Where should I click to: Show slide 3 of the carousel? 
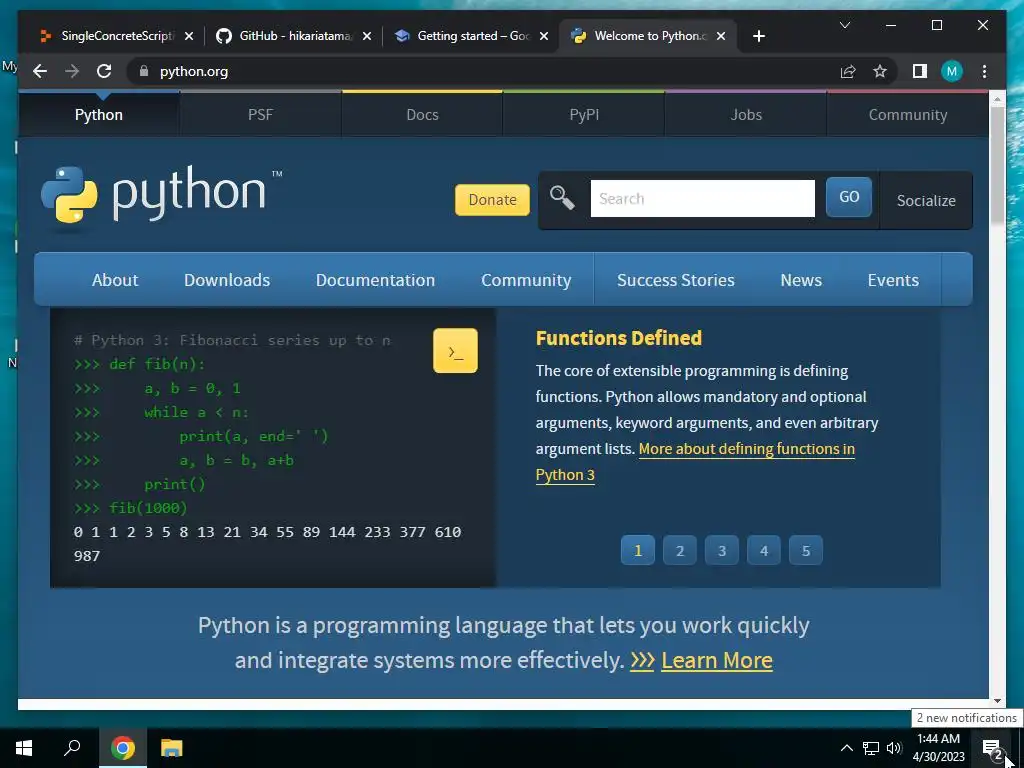point(722,551)
